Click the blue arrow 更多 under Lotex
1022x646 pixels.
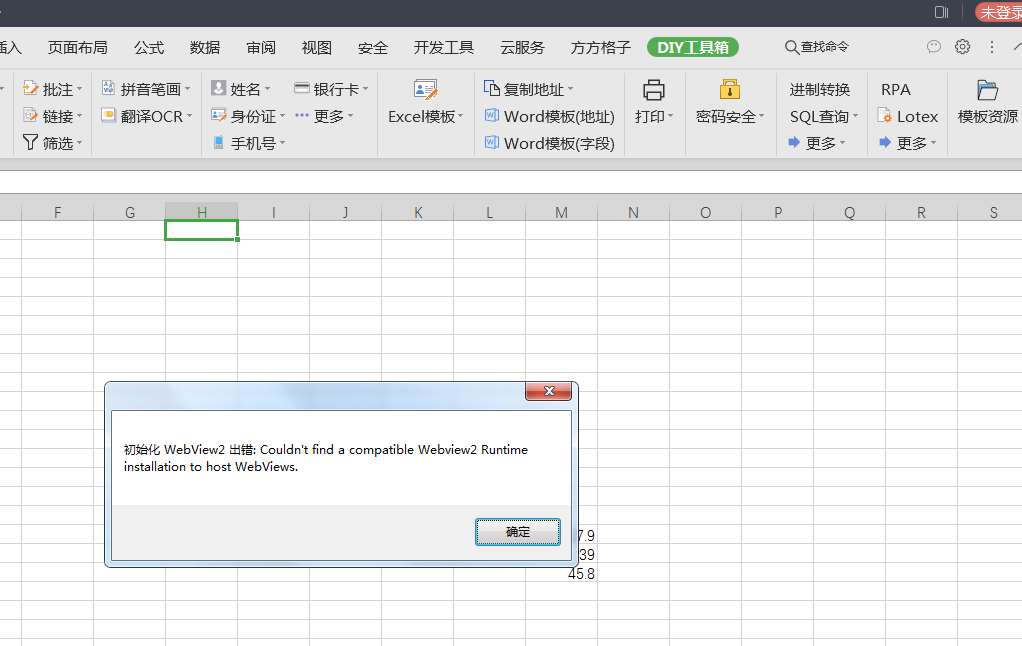(907, 143)
